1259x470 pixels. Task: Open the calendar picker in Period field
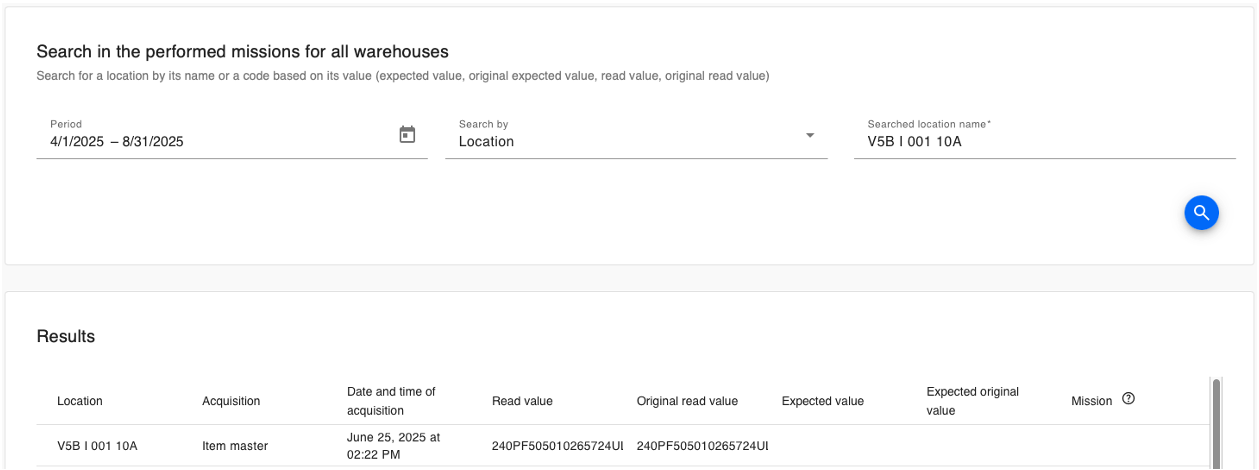[x=407, y=134]
